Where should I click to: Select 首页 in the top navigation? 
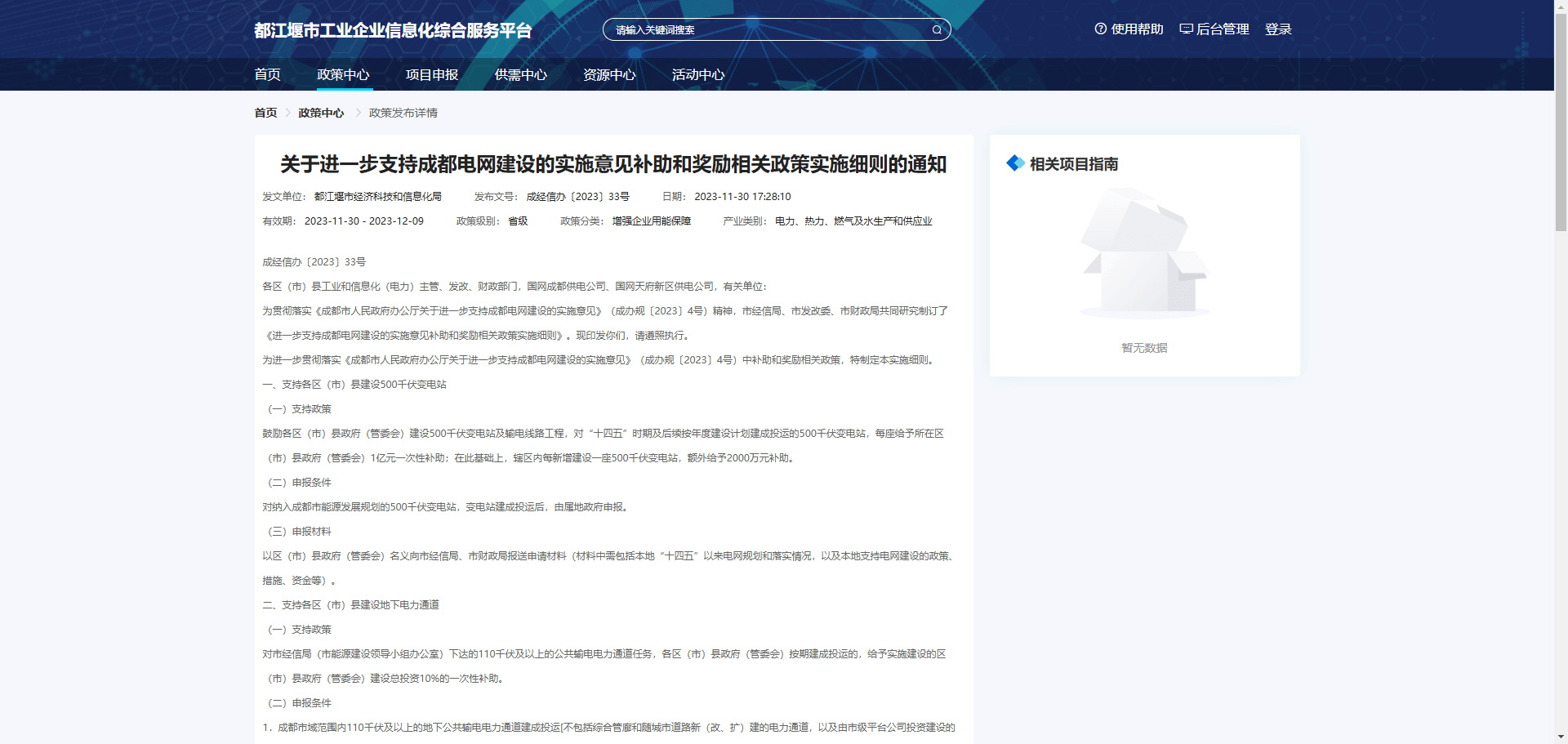pos(268,74)
